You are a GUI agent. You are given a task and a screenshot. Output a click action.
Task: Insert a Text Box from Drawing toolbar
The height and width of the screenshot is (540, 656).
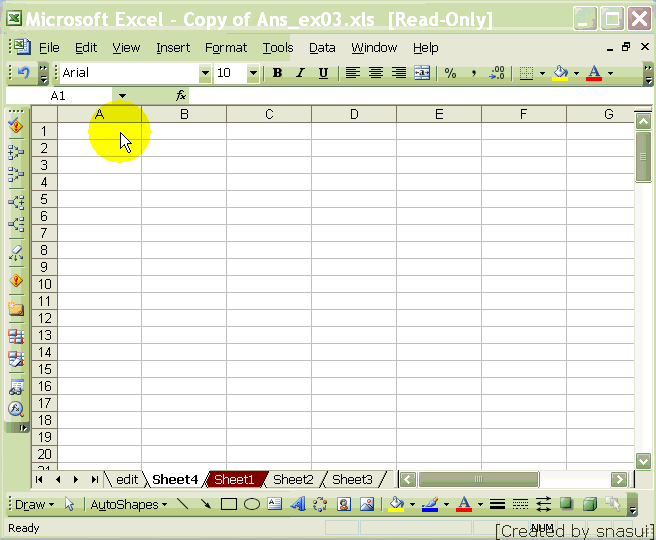274,504
